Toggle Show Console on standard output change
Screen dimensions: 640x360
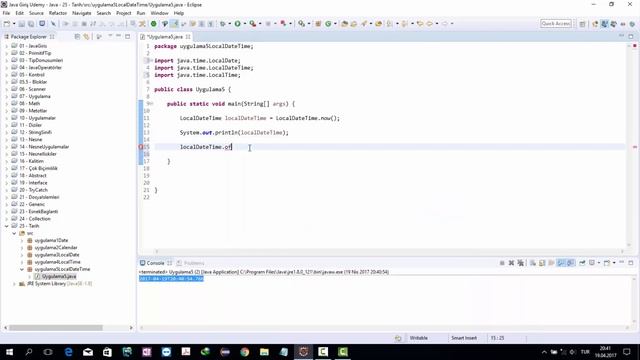(x=561, y=263)
